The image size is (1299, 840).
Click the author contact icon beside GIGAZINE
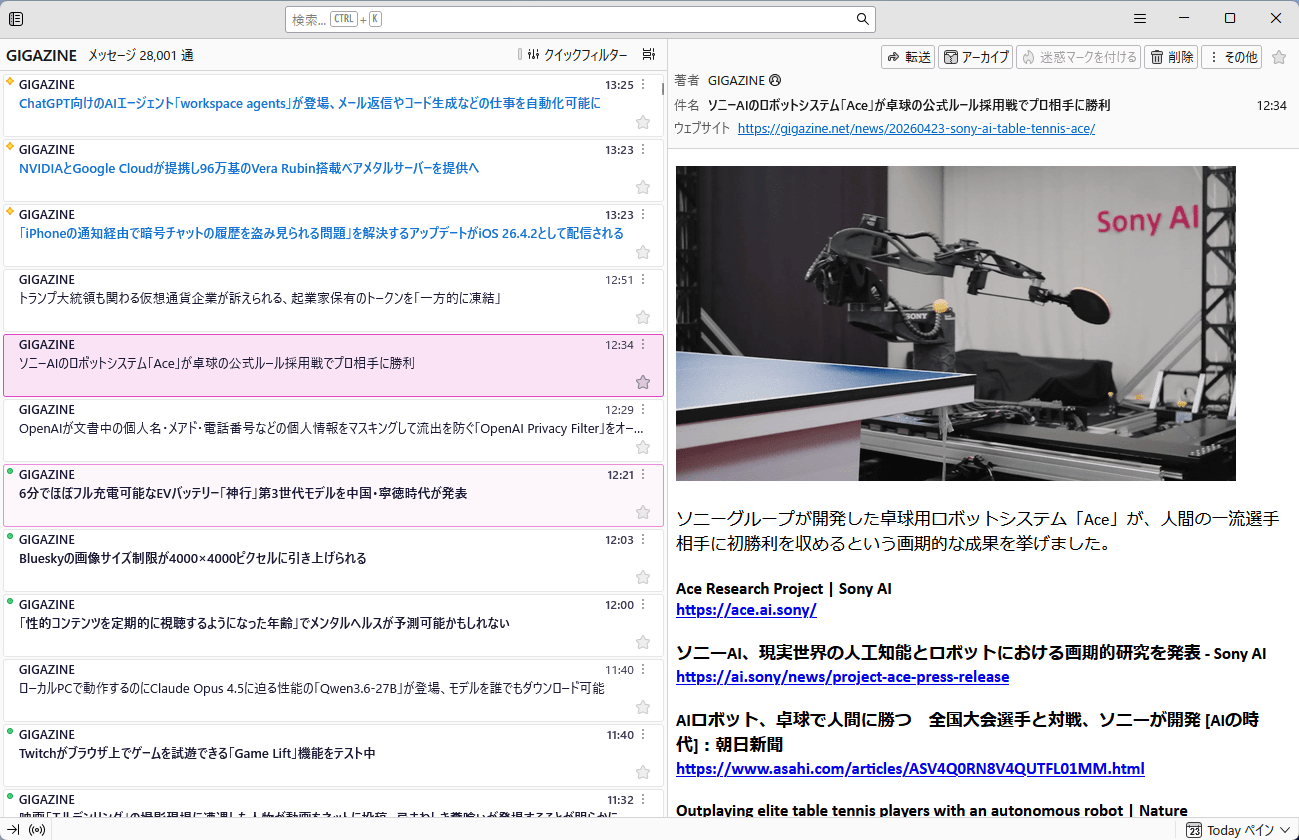775,80
